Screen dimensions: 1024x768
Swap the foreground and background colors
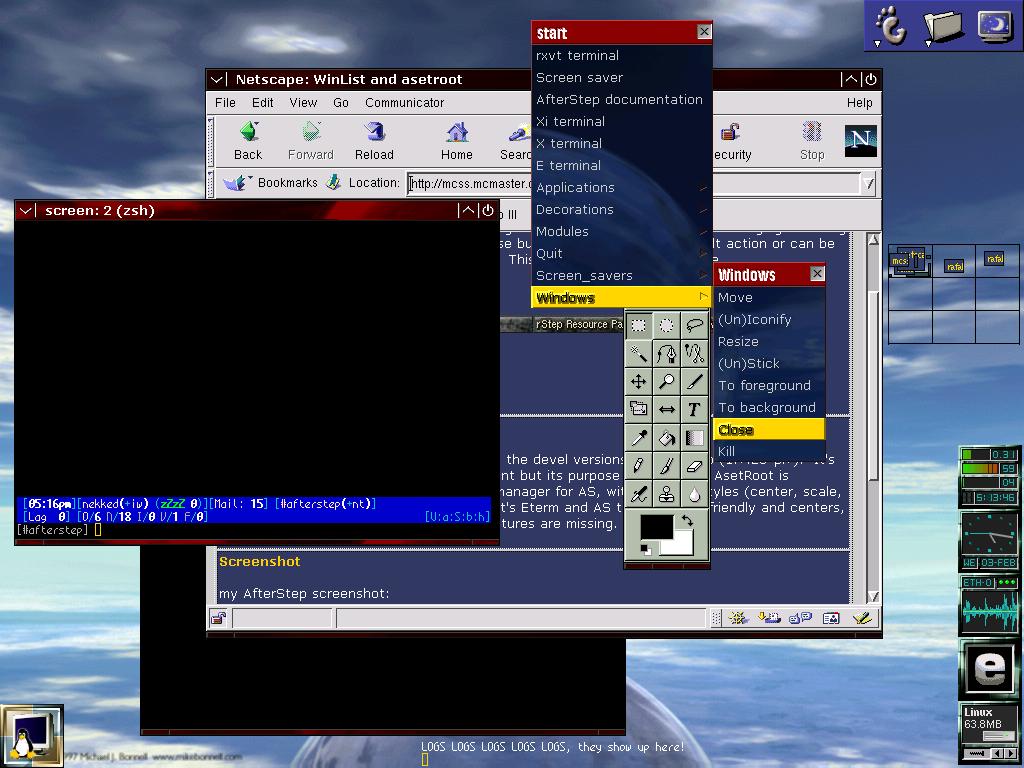pyautogui.click(x=688, y=521)
